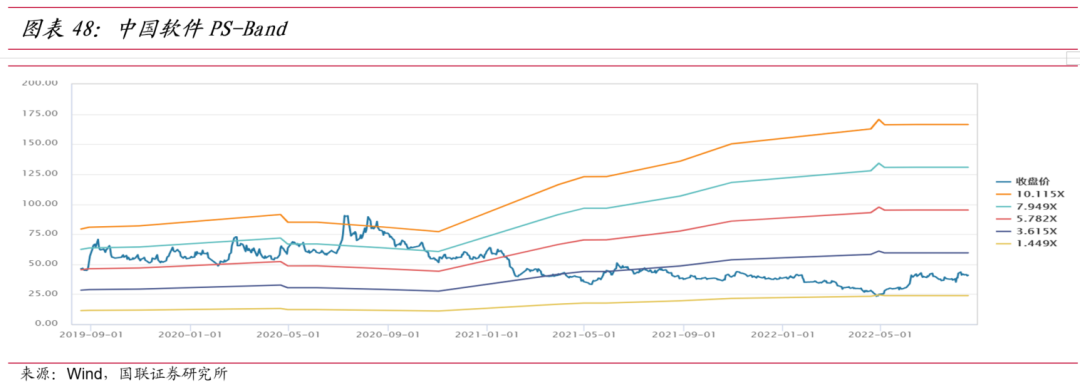Click the 2019-09-01 date label
The image size is (1080, 385).
coord(92,335)
